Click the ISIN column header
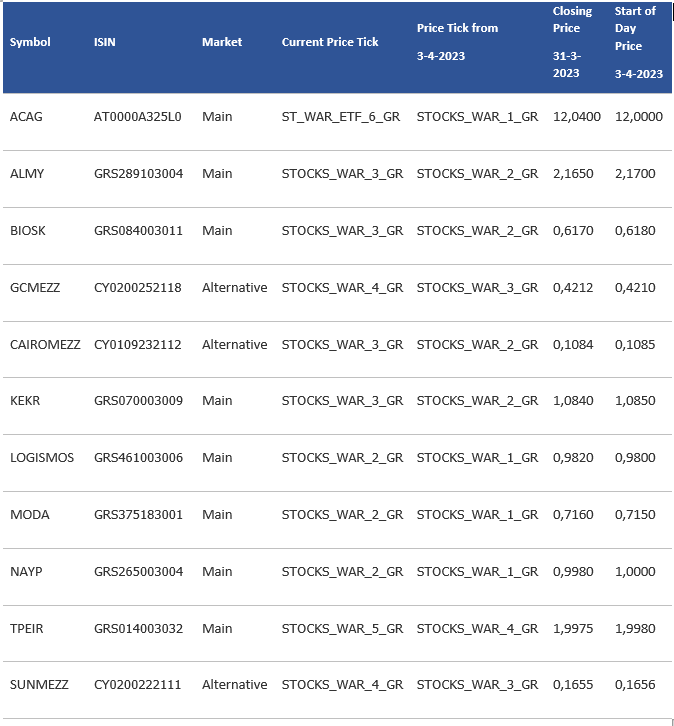 pos(105,42)
